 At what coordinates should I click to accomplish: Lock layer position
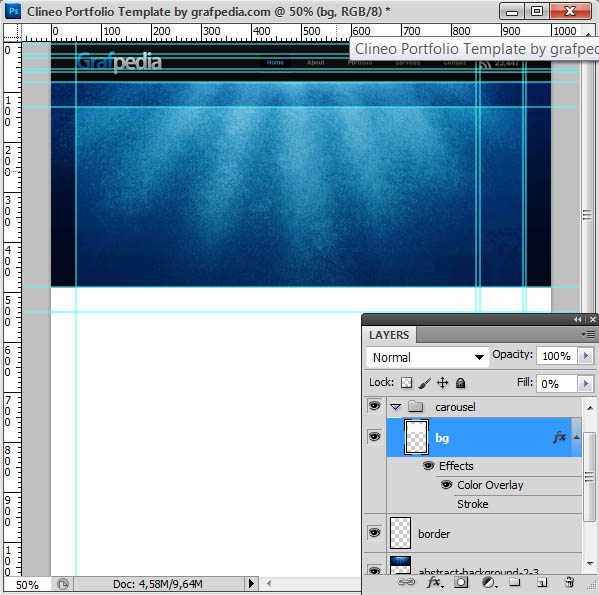[442, 383]
